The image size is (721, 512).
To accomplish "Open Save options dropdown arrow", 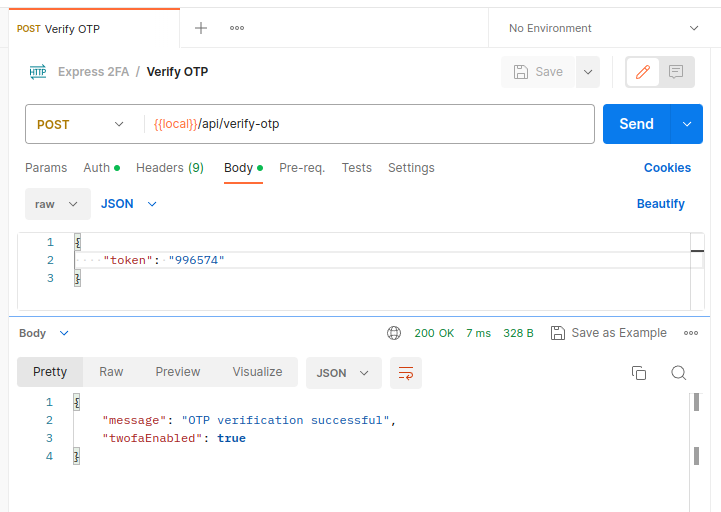I will pyautogui.click(x=588, y=72).
